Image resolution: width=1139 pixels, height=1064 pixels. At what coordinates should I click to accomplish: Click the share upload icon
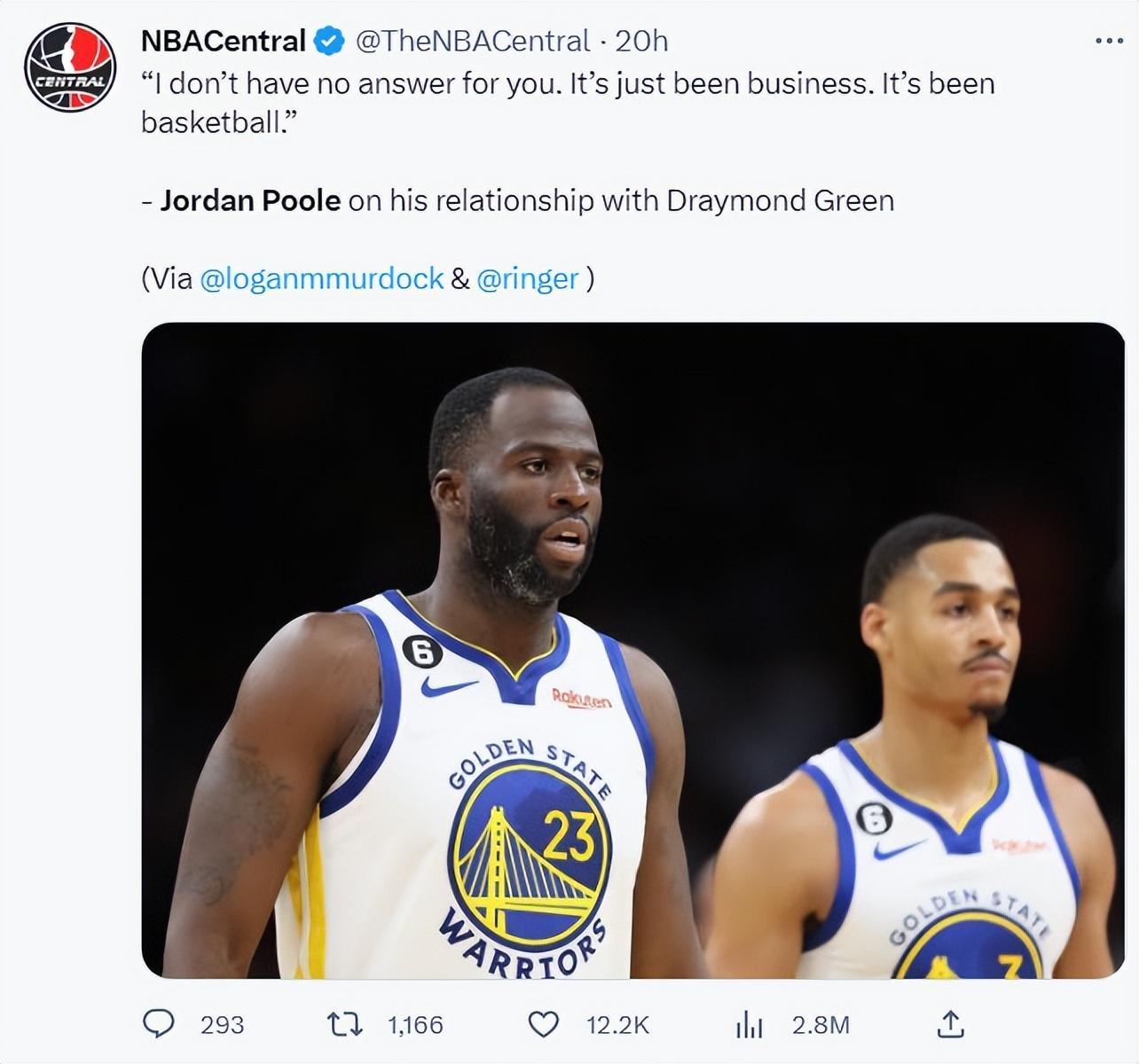(x=950, y=1024)
